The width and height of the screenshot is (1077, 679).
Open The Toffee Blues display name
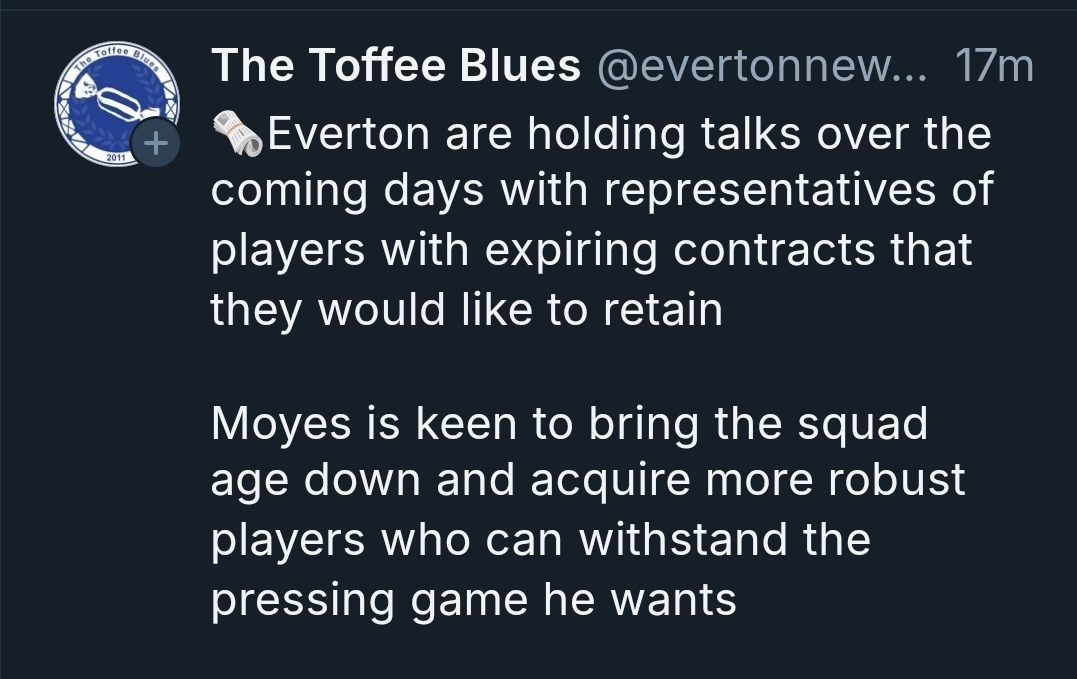pyautogui.click(x=396, y=67)
